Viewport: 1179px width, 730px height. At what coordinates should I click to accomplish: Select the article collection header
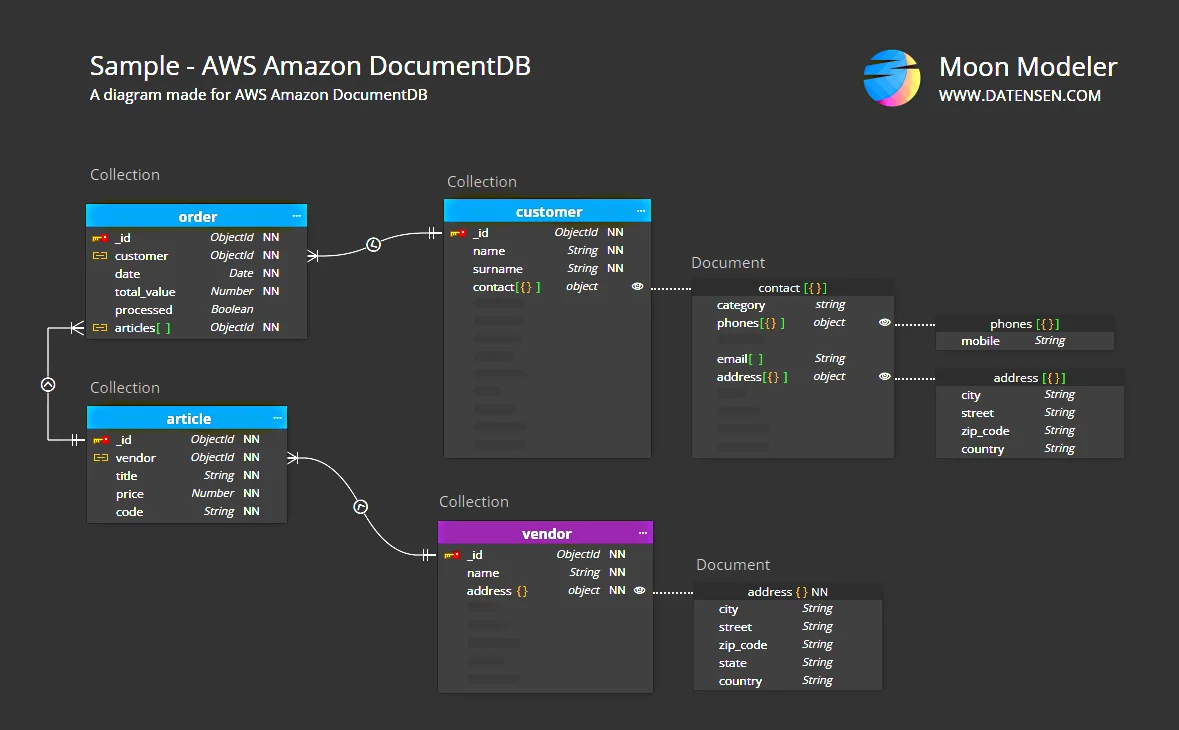point(187,418)
